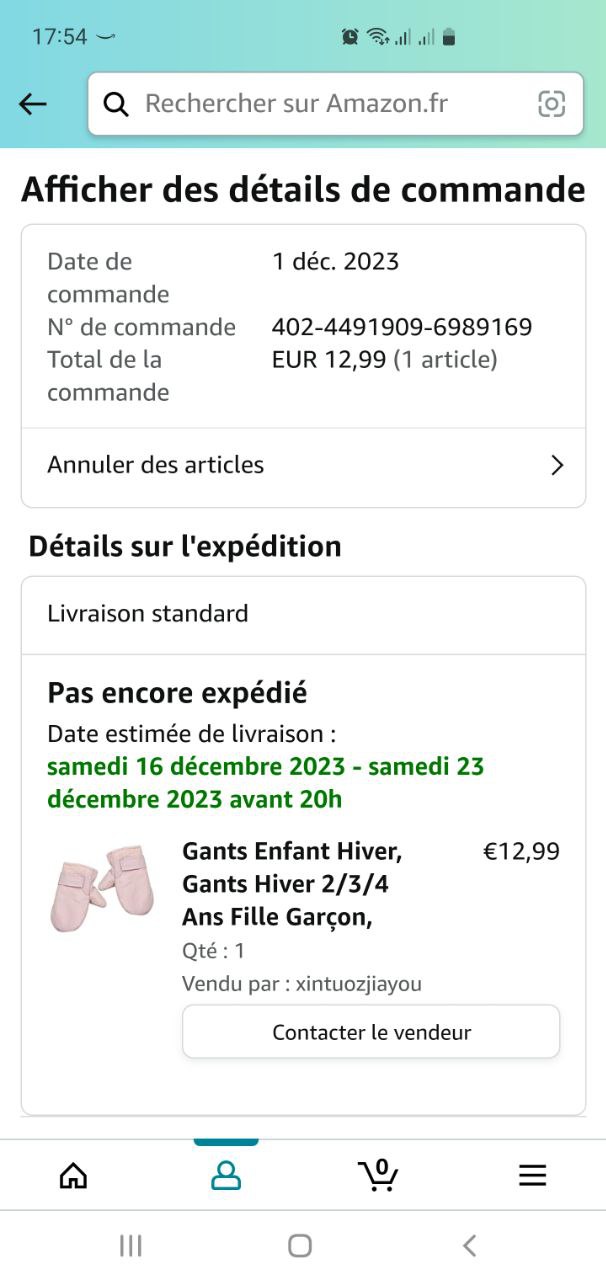Tap the alarm icon in status bar
The image size is (606, 1280).
350,37
